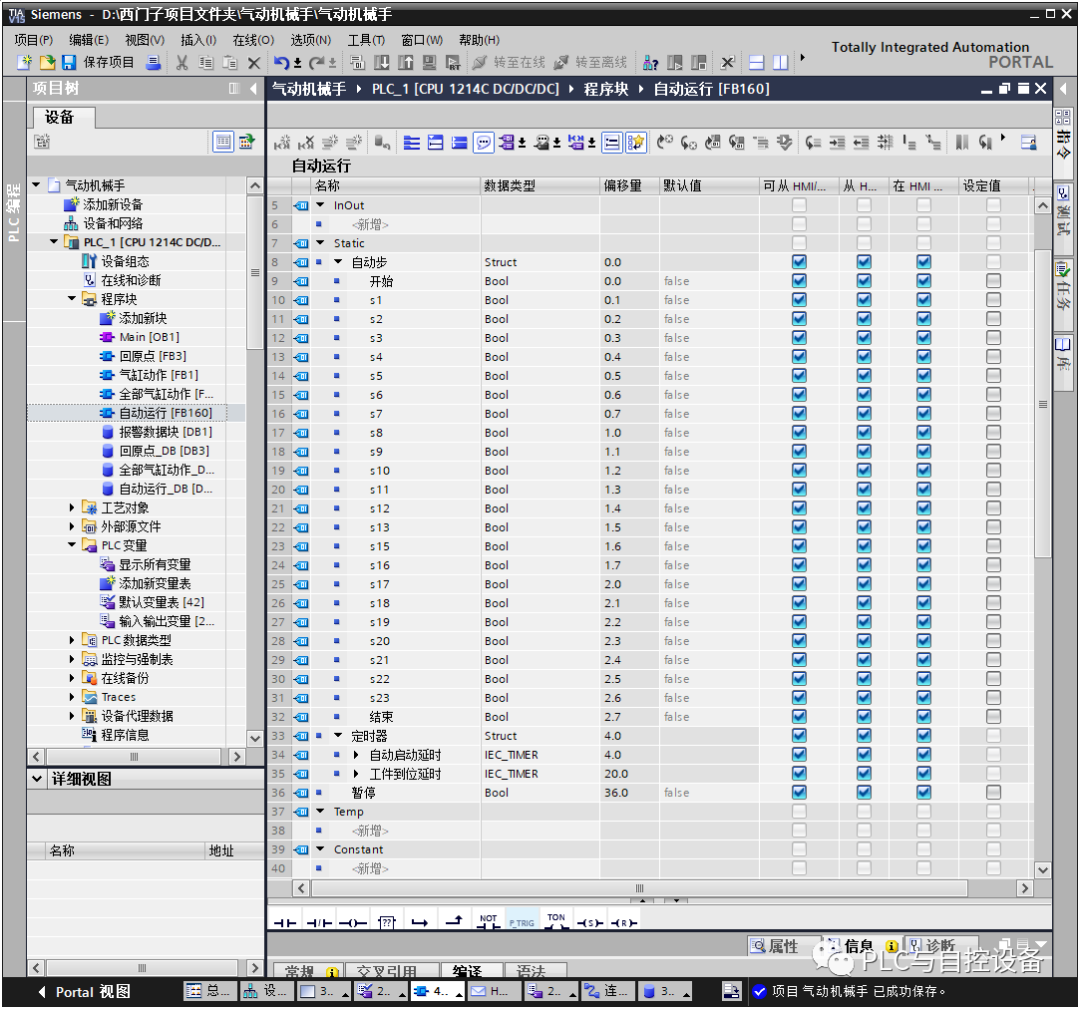Click the set coil (S) icon
1080x1009 pixels.
pyautogui.click(x=590, y=922)
